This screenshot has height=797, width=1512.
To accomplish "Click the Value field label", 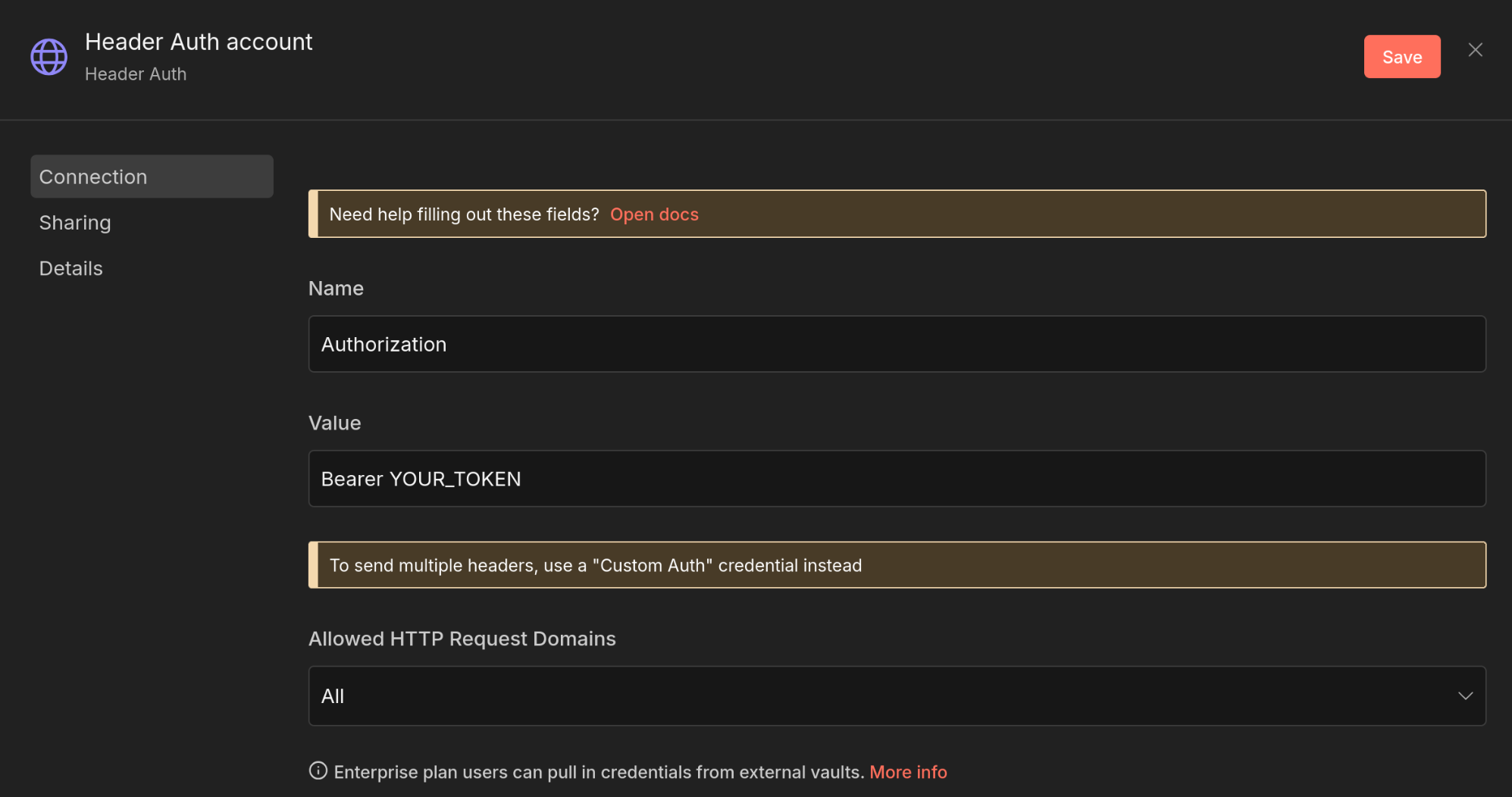I will pyautogui.click(x=334, y=423).
